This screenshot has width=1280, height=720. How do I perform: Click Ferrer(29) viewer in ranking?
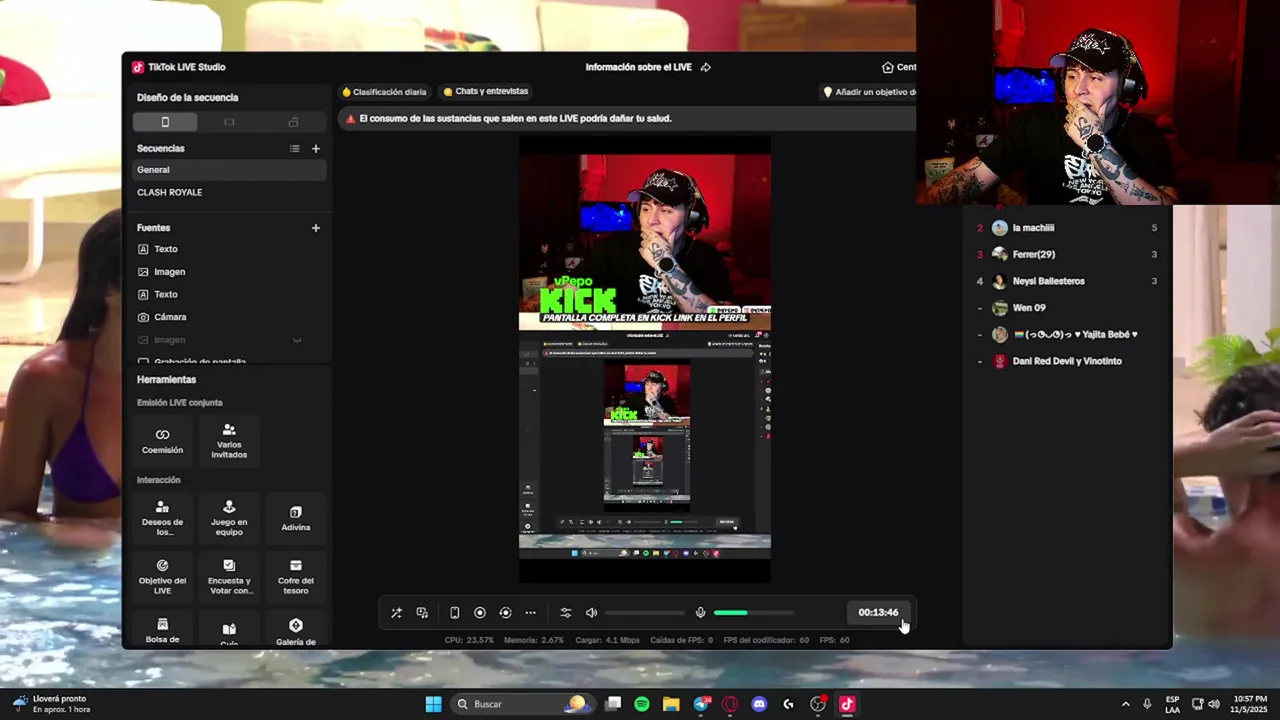click(x=1067, y=255)
